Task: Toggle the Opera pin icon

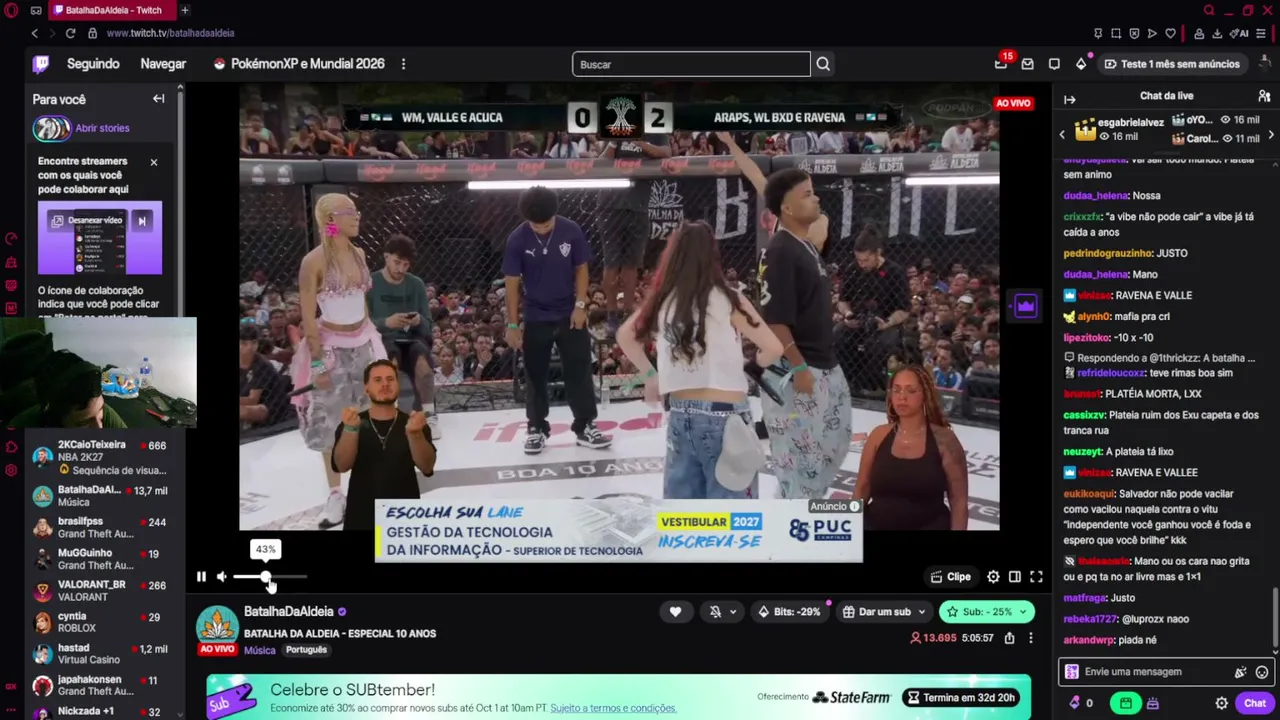Action: coord(1098,33)
